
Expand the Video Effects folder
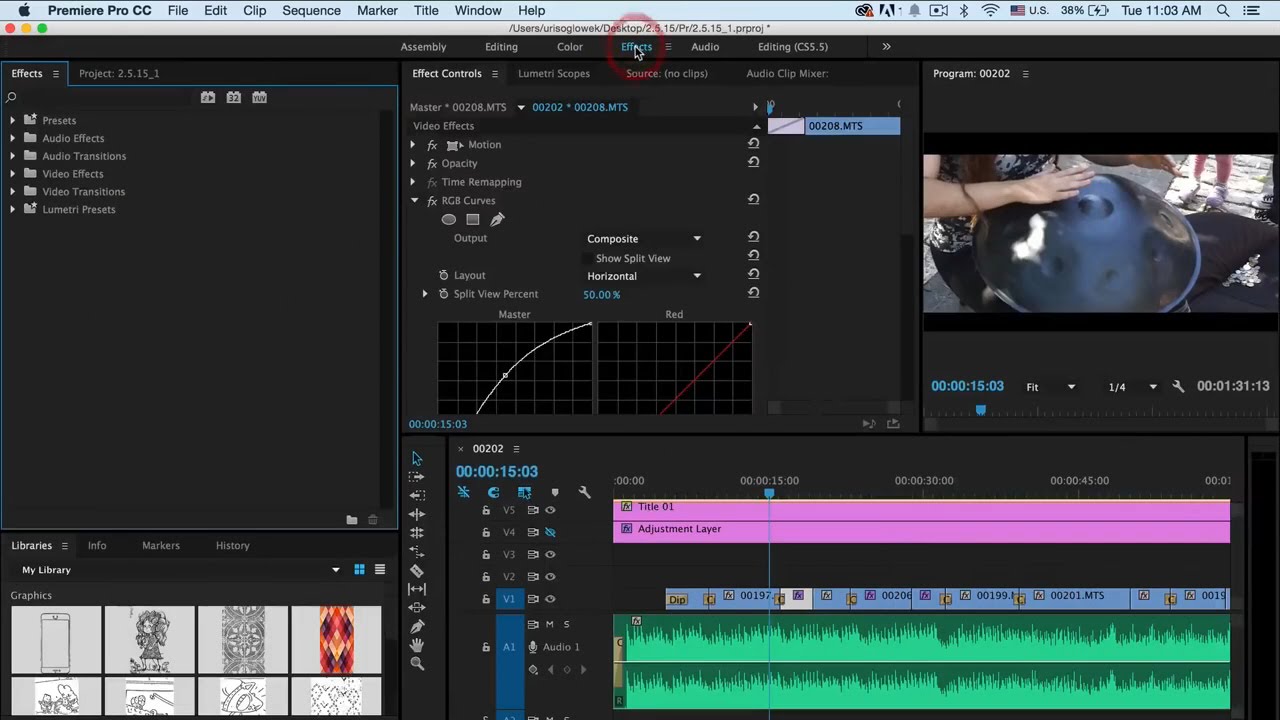tap(13, 174)
